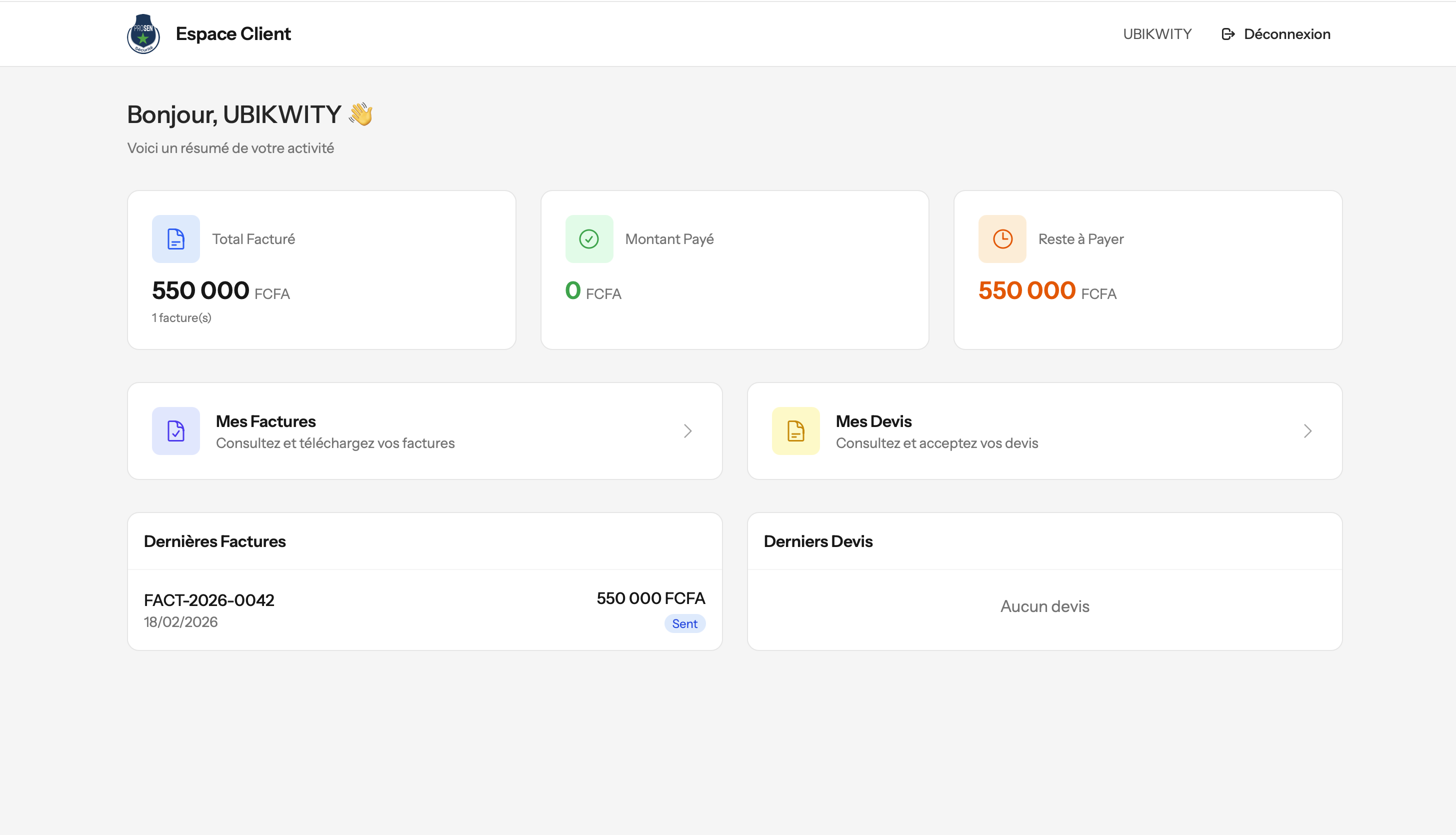1456x835 pixels.
Task: Click 'Consultez et acceptez vos devis' description
Action: click(936, 443)
